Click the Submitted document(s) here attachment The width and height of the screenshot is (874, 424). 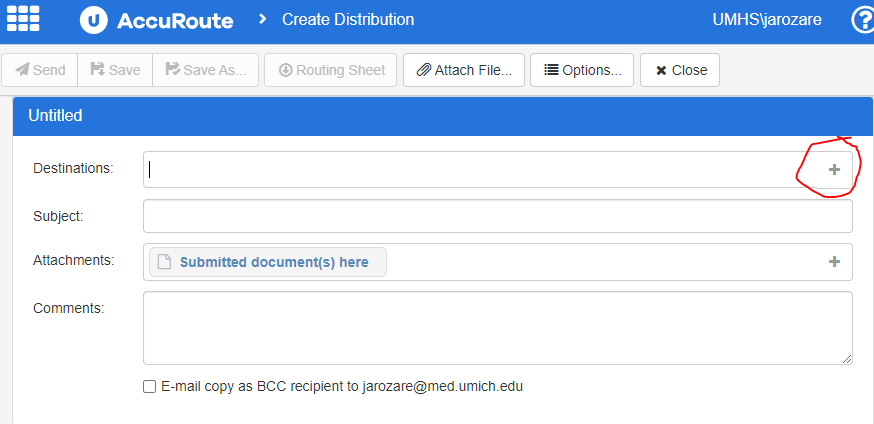[273, 262]
